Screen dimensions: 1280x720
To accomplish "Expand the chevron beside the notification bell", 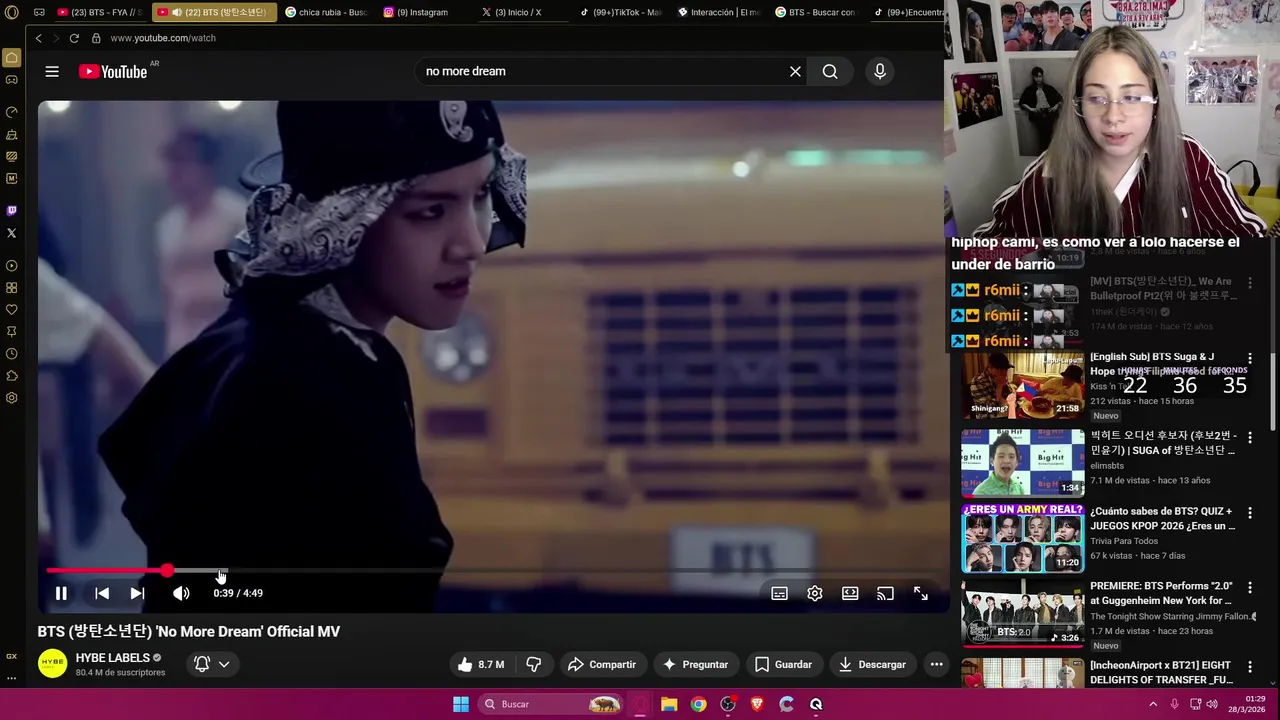I will click(x=224, y=664).
